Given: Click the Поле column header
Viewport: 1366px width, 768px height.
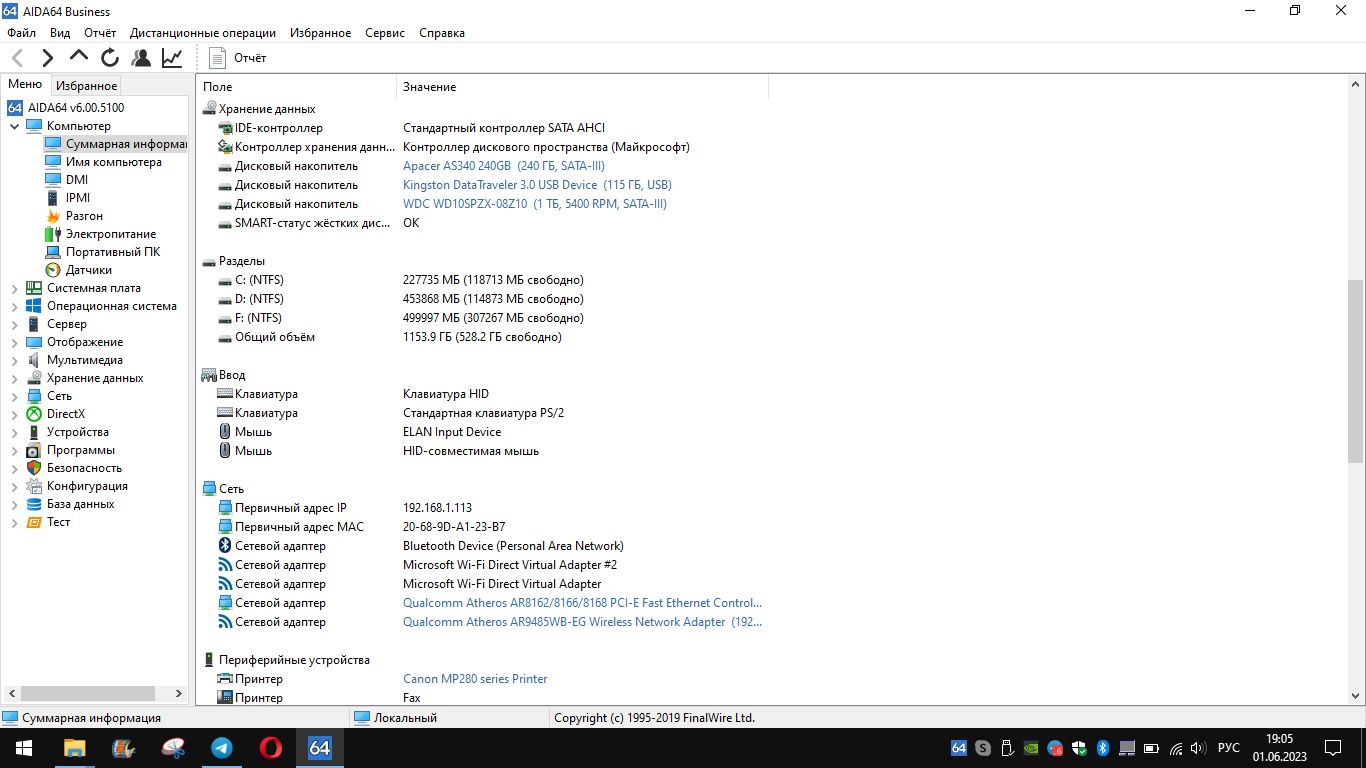Looking at the screenshot, I should [296, 87].
